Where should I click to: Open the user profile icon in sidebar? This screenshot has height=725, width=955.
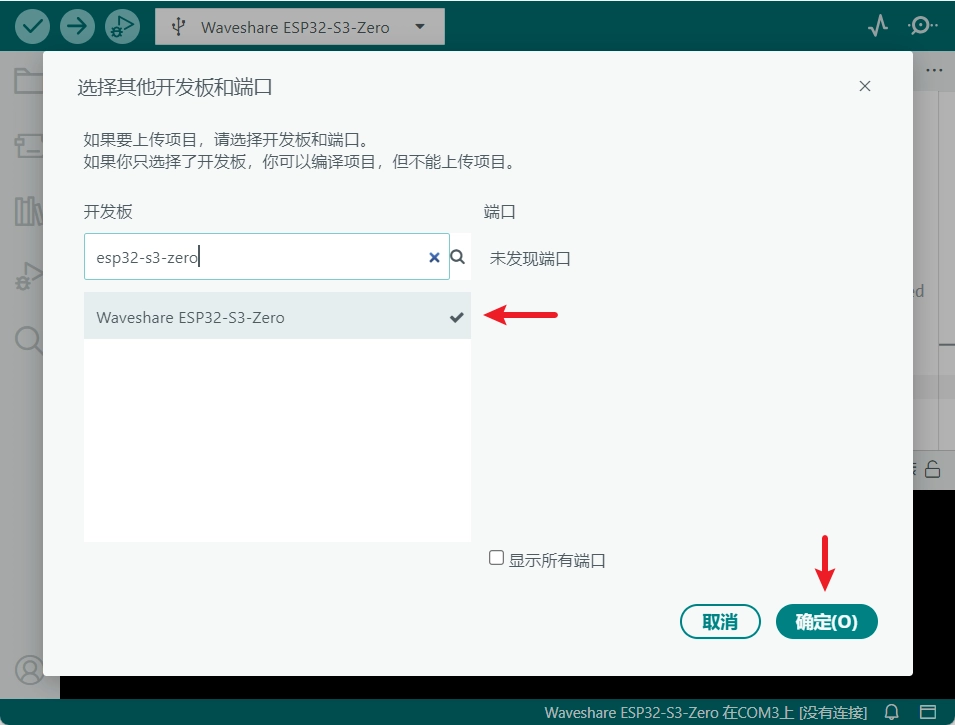coord(29,669)
